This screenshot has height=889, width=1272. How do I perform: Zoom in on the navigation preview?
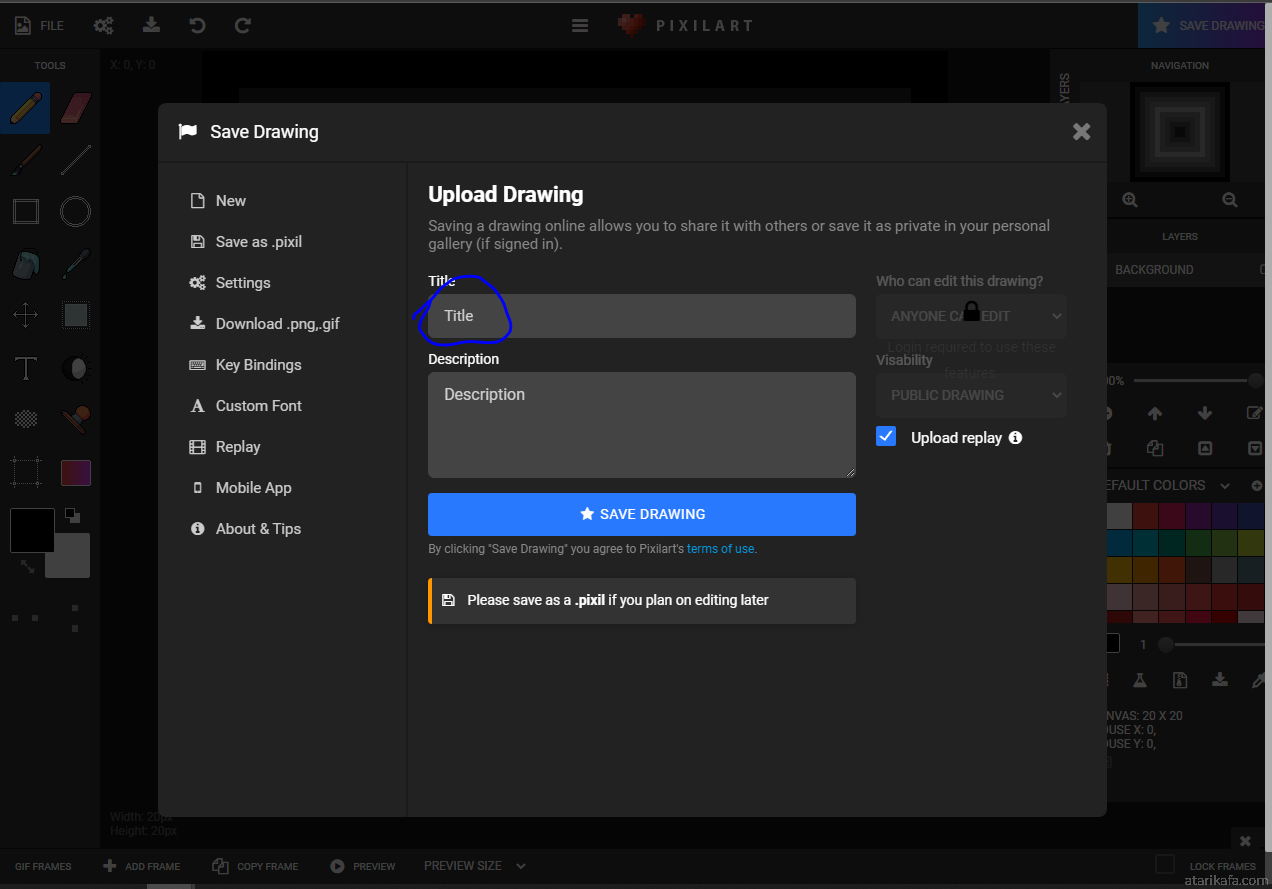(1130, 200)
